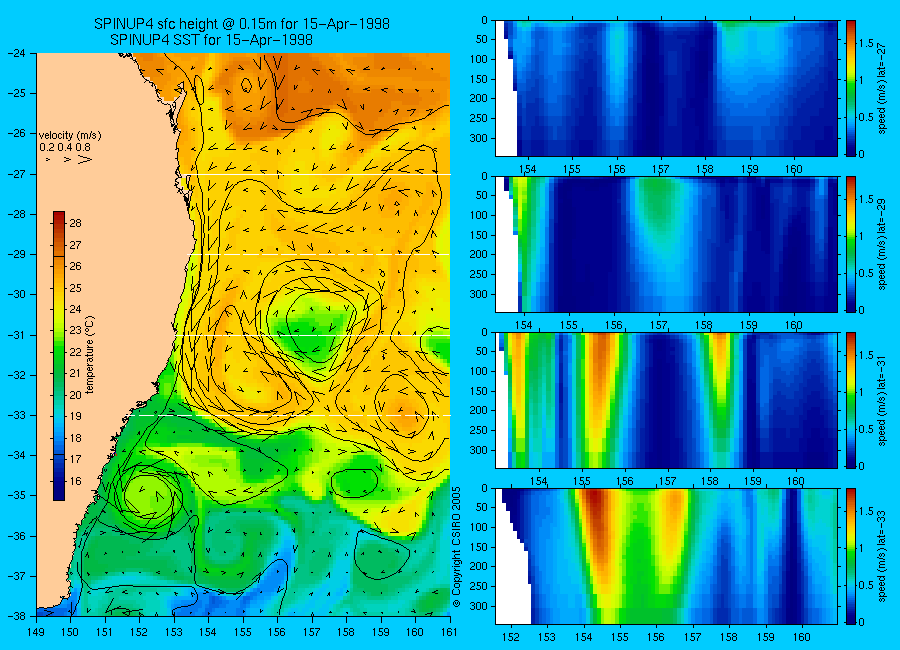Click the 'speed (m/s) lat=-31' label

(882, 400)
